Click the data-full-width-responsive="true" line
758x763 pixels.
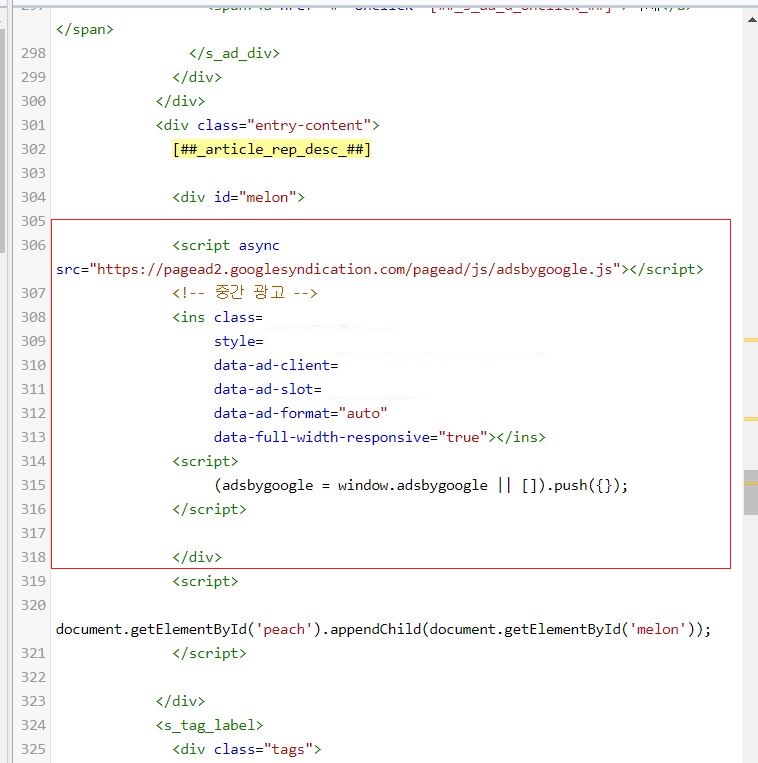coord(379,437)
